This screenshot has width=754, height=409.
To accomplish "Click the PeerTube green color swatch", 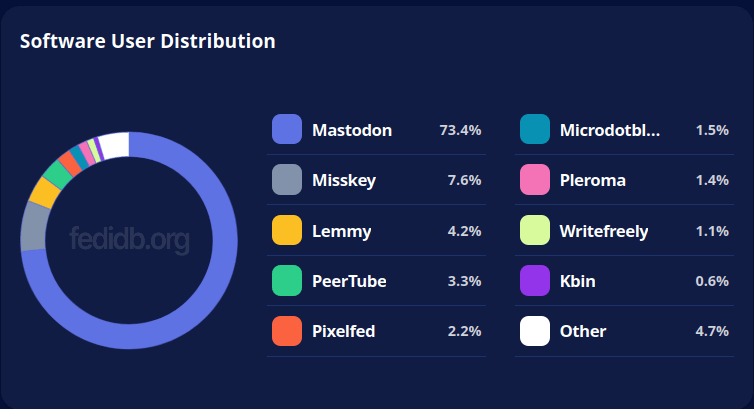I will click(287, 281).
